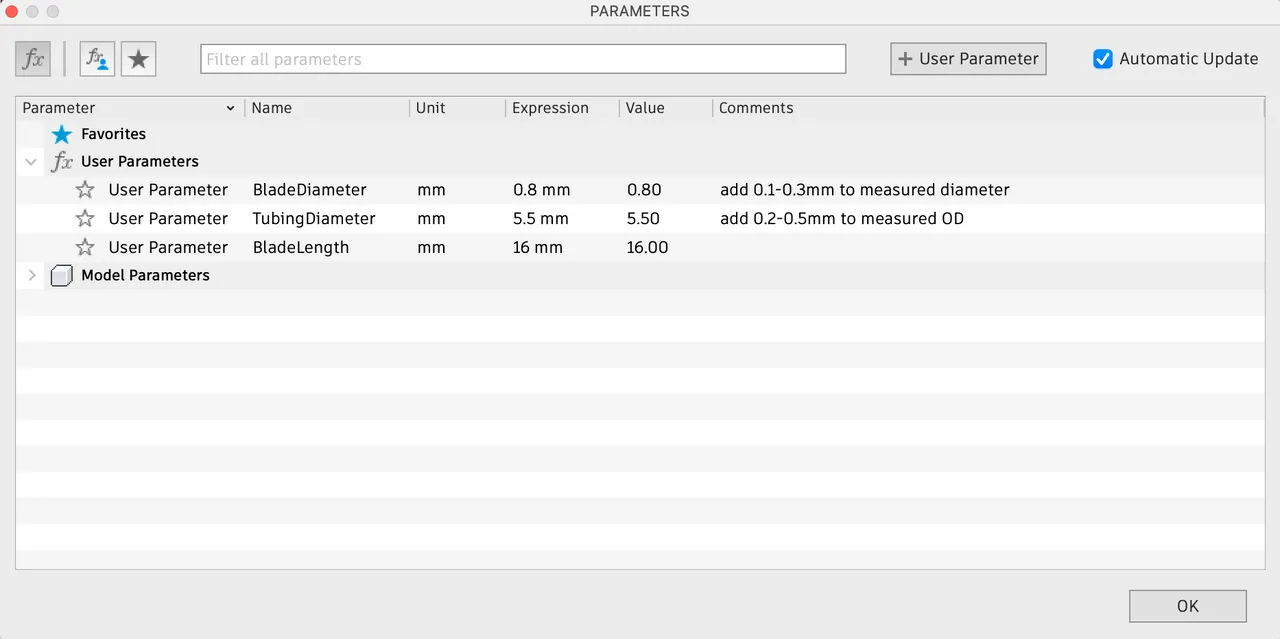The image size is (1280, 639).
Task: Edit the BladeDiameter expression 0.8 mm
Action: click(541, 190)
